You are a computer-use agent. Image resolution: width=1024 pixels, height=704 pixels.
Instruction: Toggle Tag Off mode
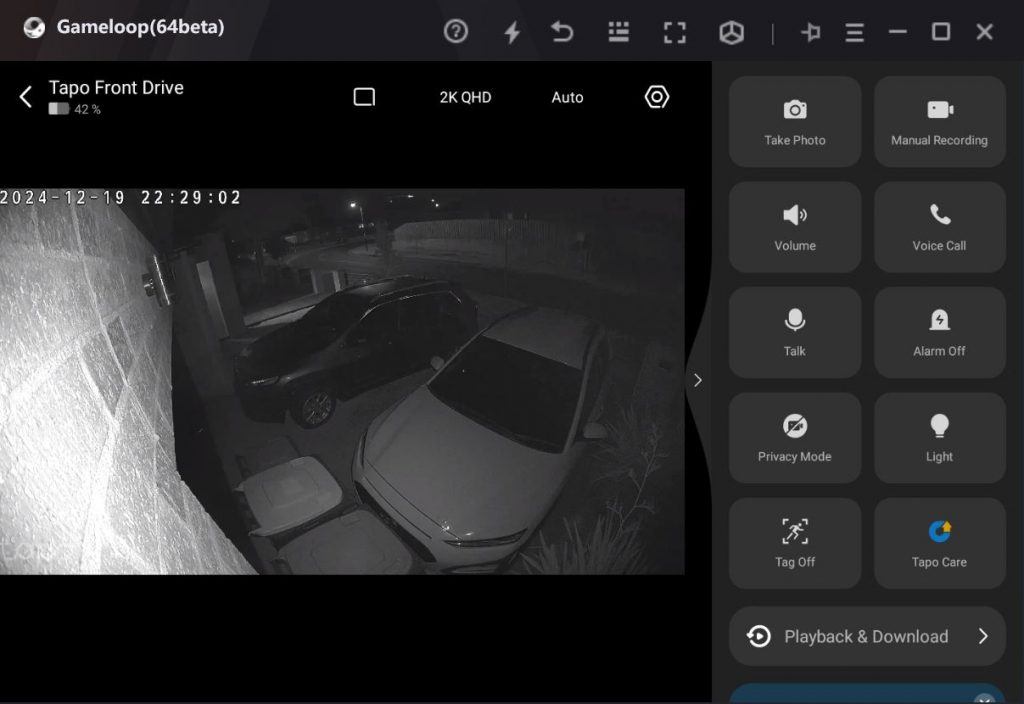[794, 542]
